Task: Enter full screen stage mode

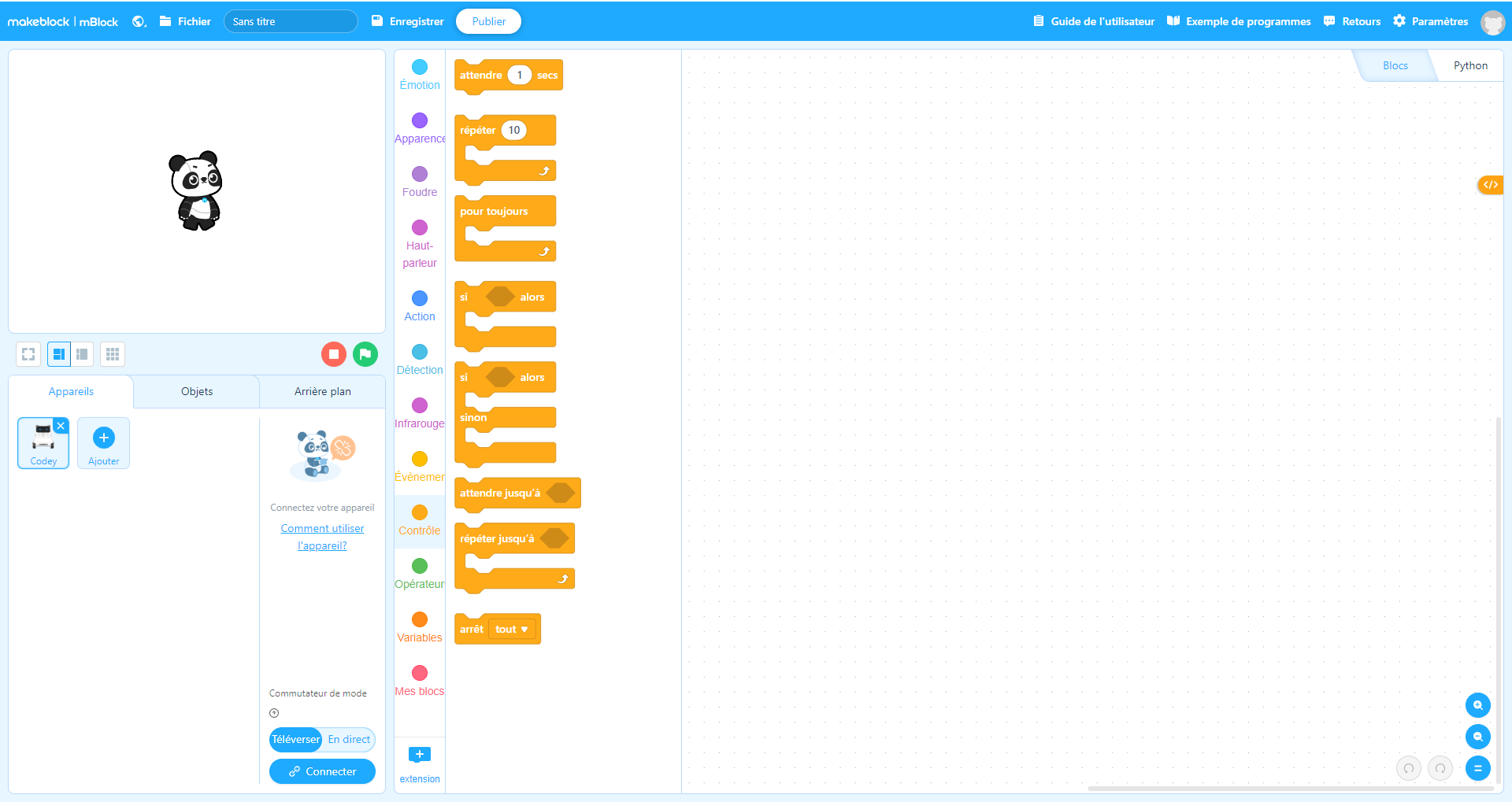Action: [28, 354]
